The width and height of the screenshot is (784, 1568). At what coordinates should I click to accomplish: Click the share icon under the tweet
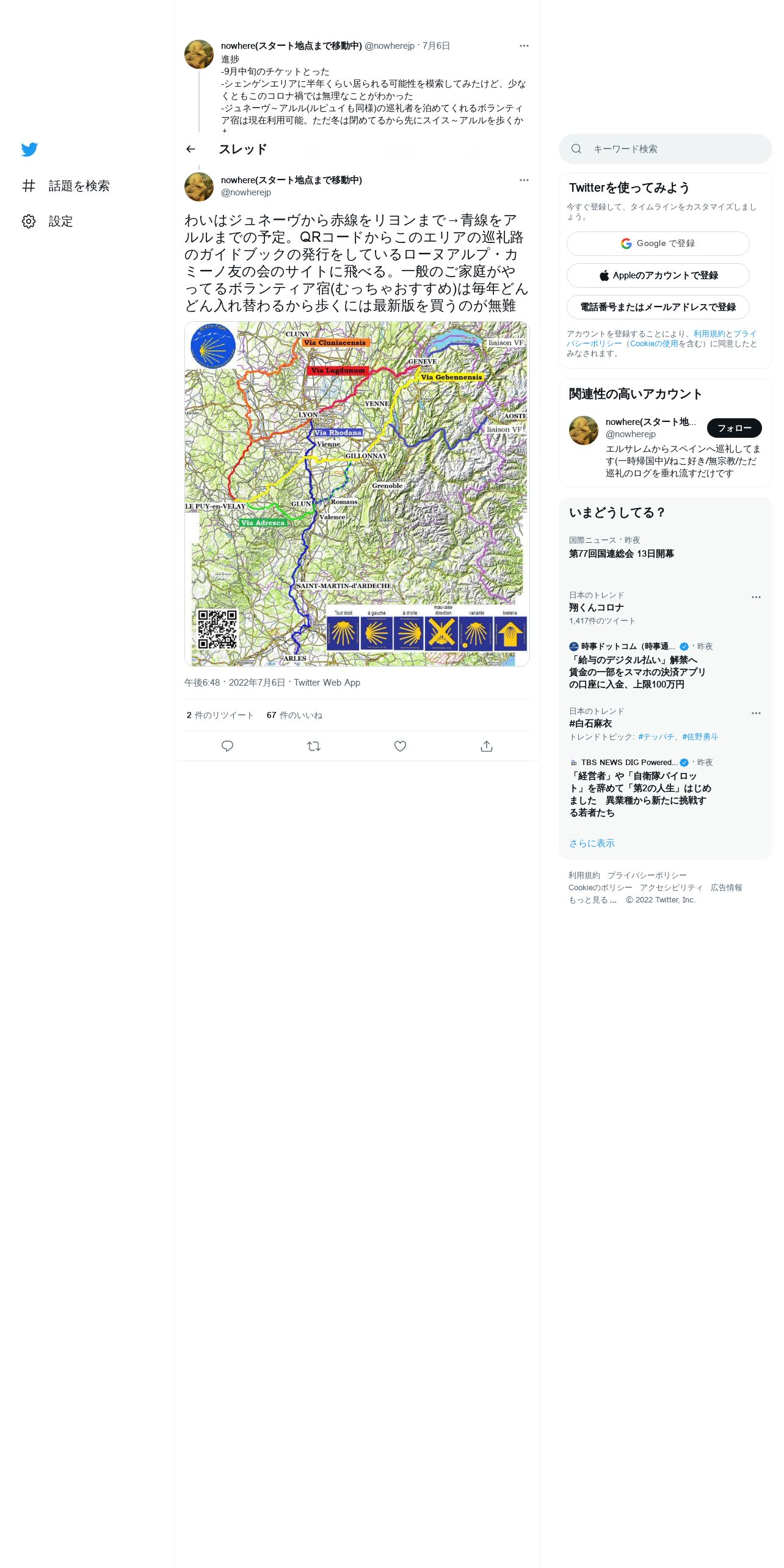point(487,746)
